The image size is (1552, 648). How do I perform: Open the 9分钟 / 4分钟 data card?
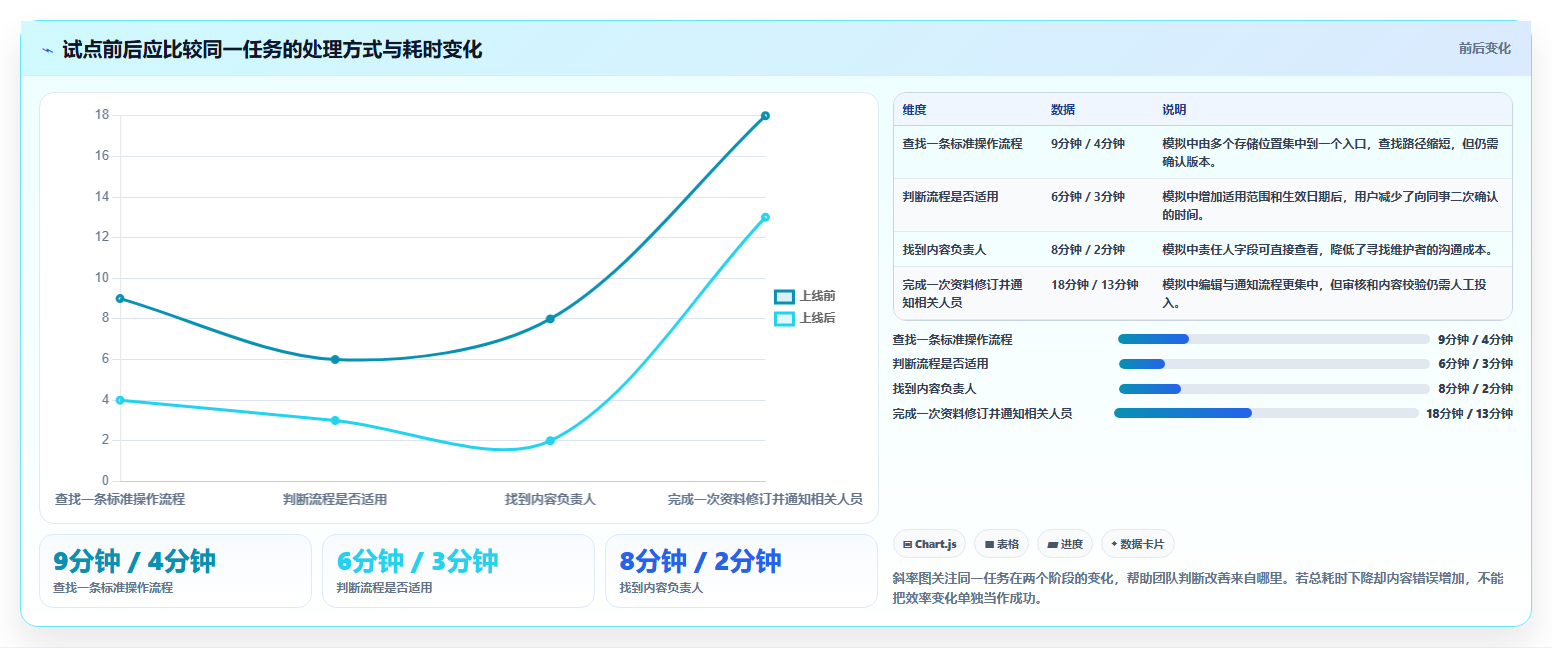coord(175,571)
